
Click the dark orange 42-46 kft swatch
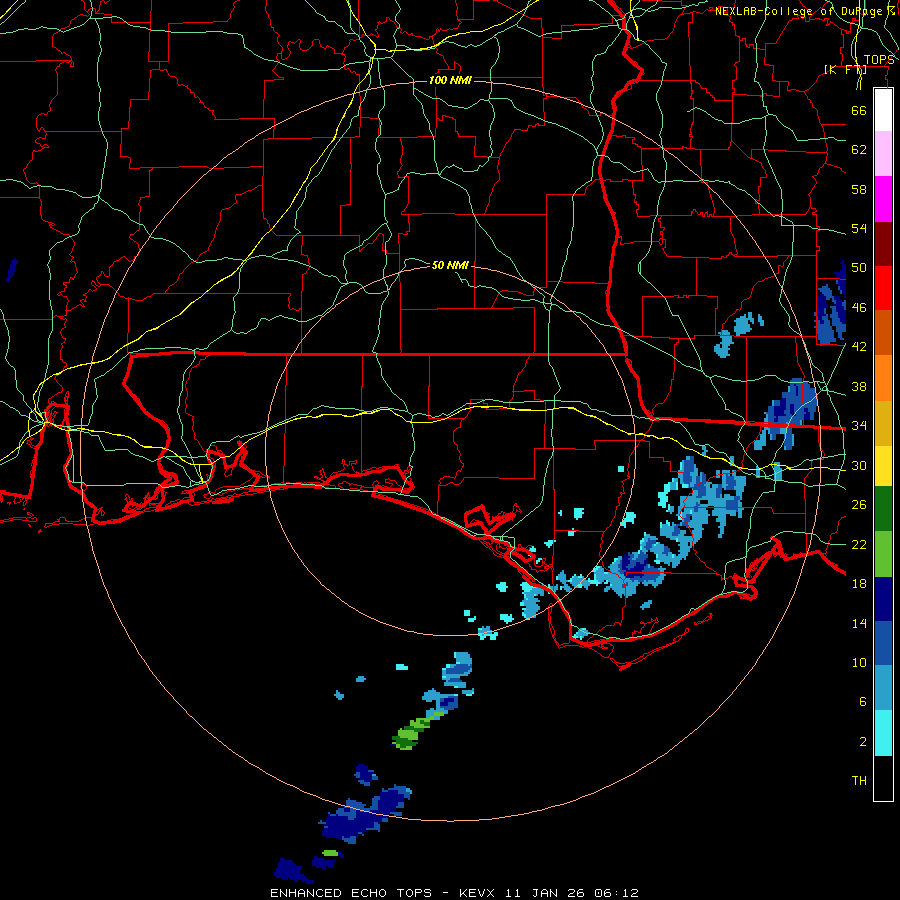(x=883, y=332)
